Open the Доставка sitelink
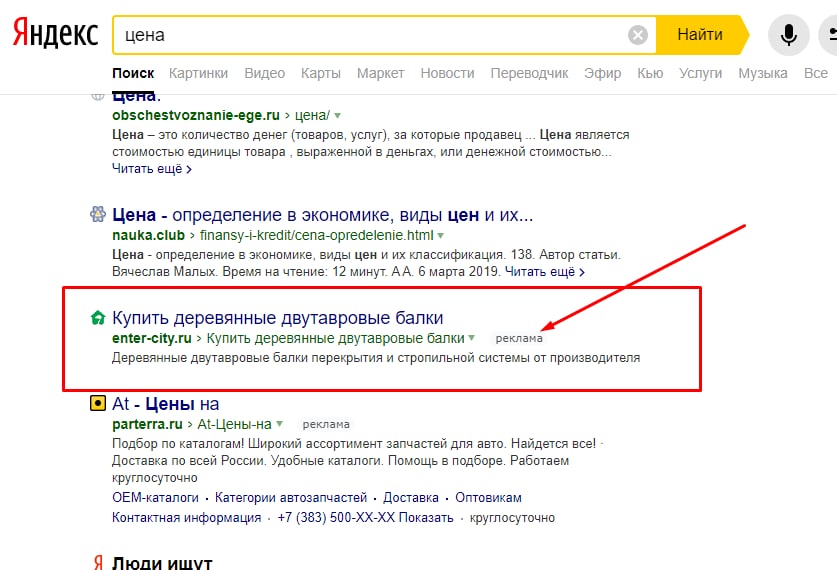 [x=411, y=498]
